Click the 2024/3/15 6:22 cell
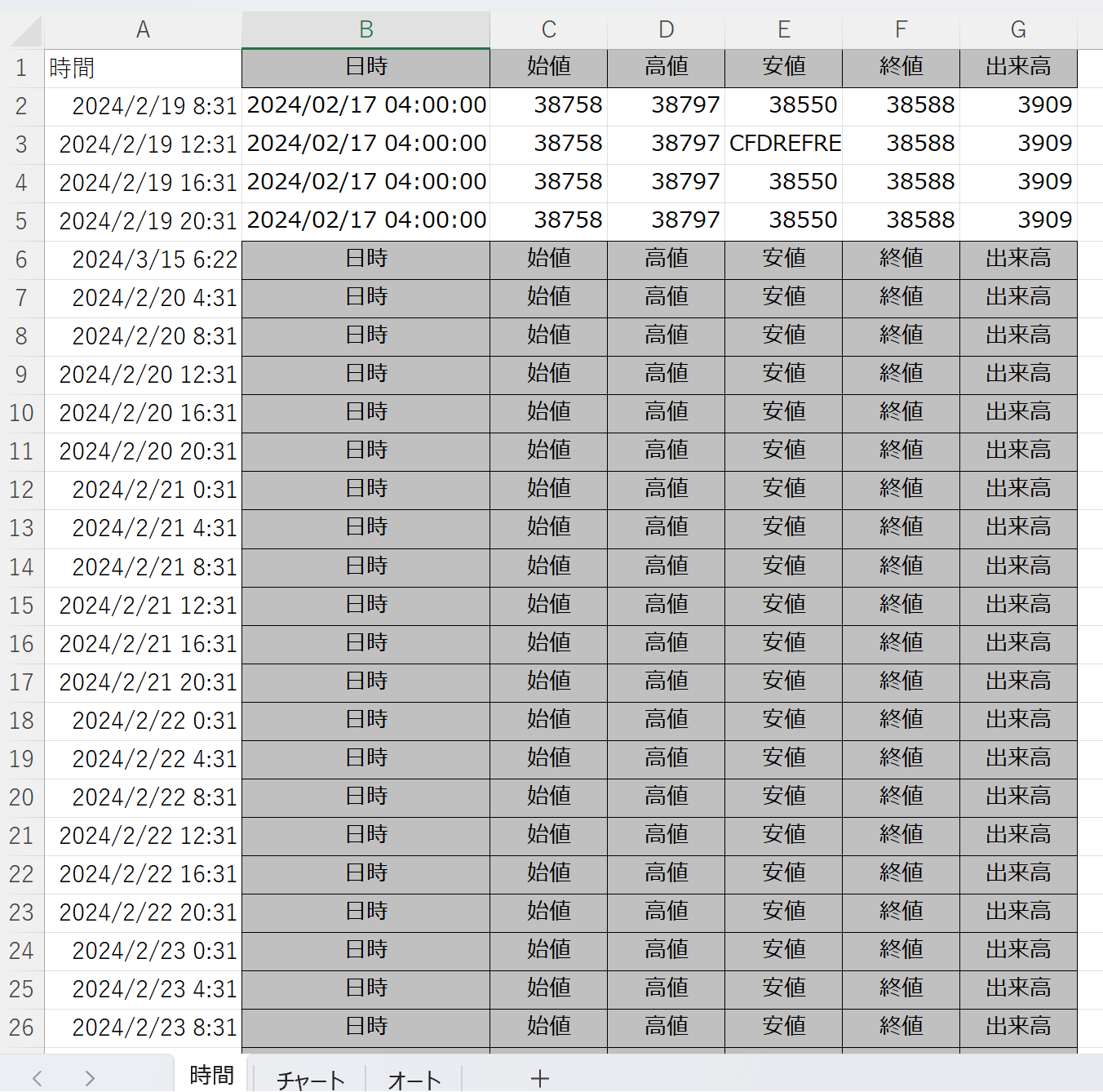Image resolution: width=1103 pixels, height=1092 pixels. 143,260
